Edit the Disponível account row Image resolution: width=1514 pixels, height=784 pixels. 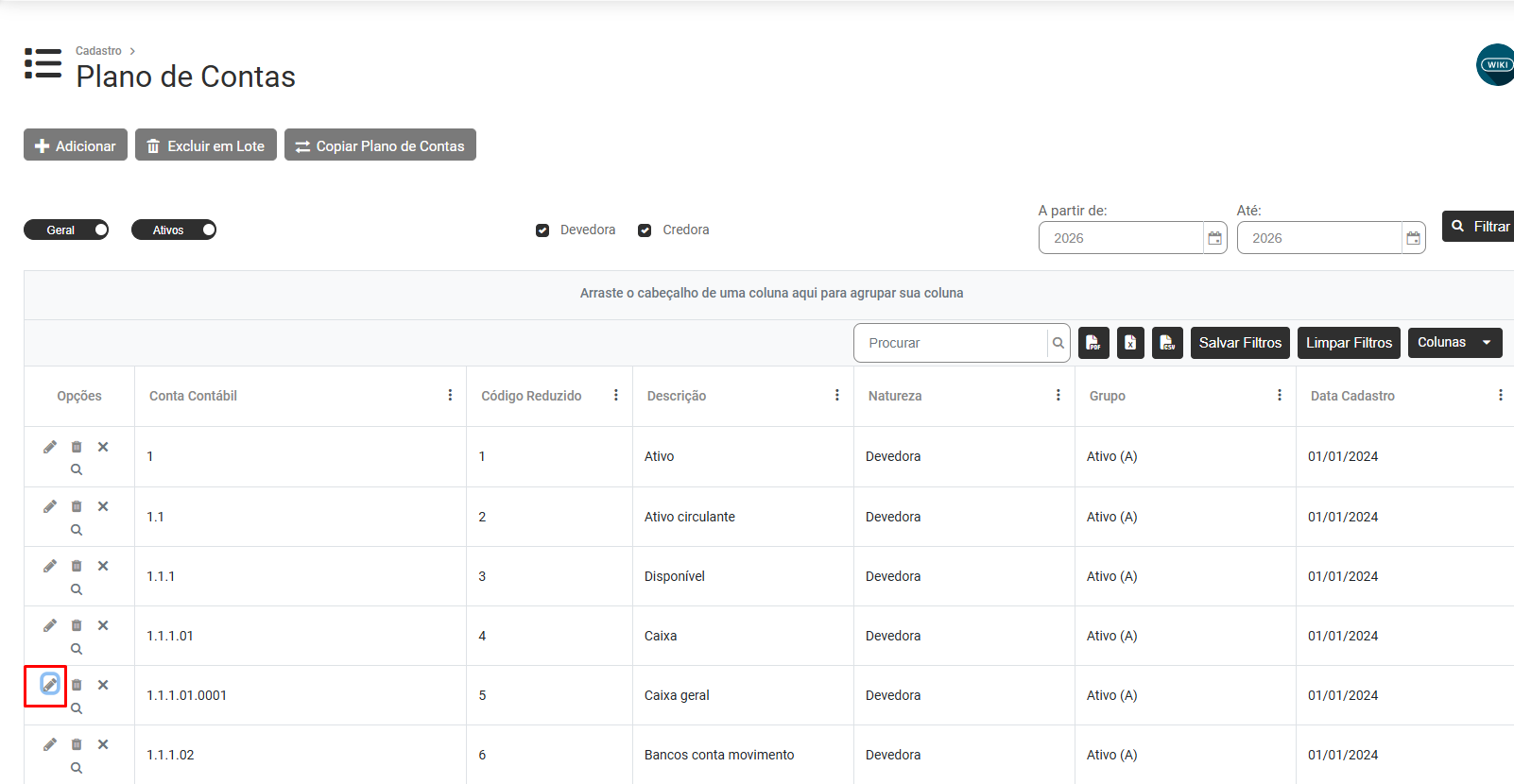[50, 566]
